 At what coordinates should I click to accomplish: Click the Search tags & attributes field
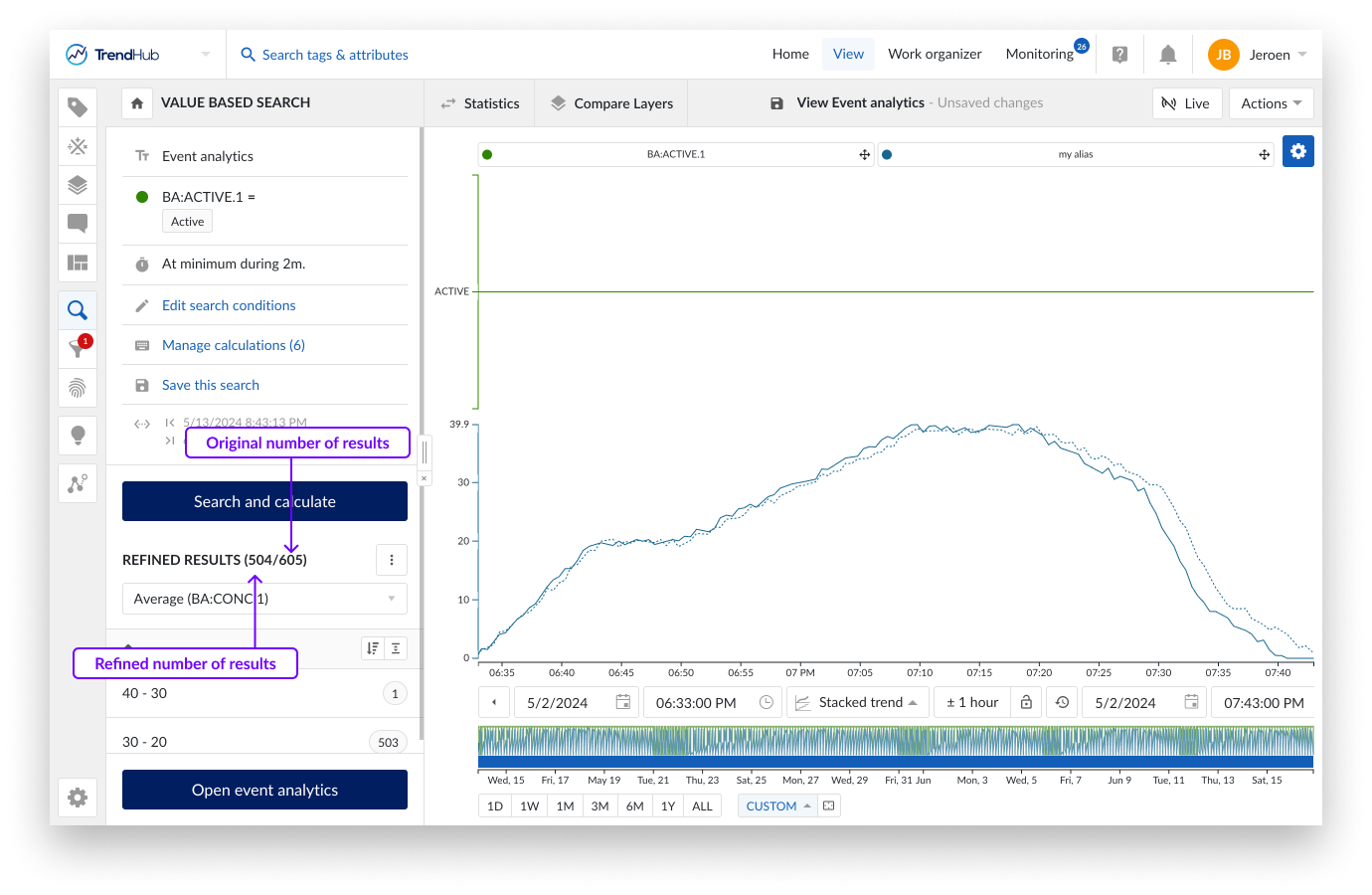[x=335, y=55]
